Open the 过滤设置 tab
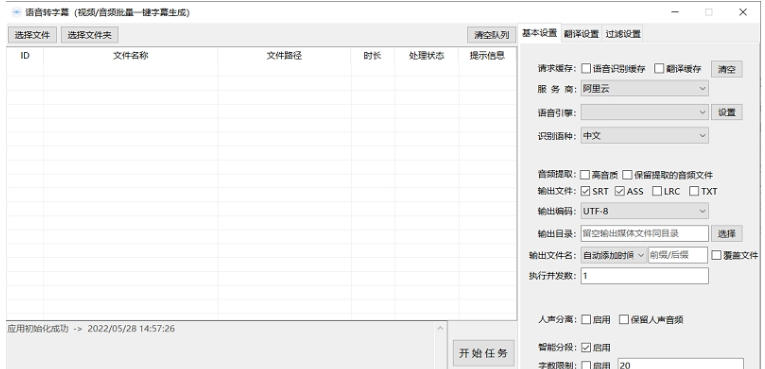The width and height of the screenshot is (765, 369). (x=623, y=34)
